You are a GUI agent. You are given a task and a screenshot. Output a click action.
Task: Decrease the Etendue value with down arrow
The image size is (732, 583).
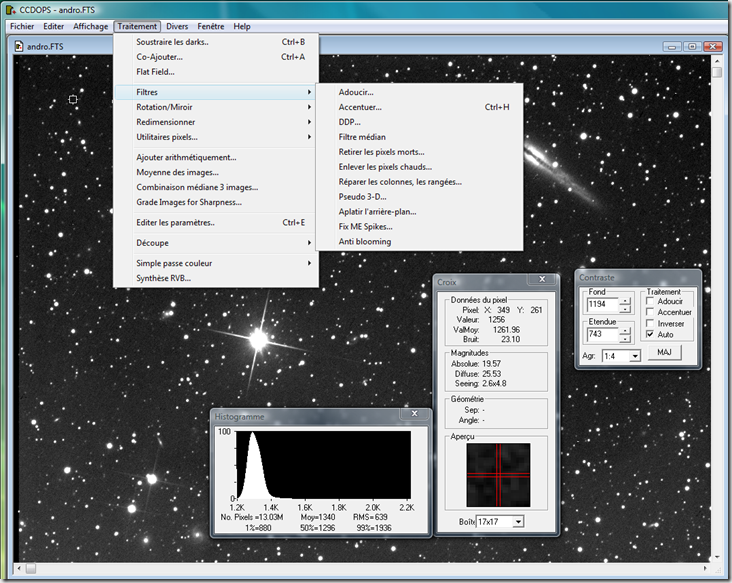tap(625, 338)
